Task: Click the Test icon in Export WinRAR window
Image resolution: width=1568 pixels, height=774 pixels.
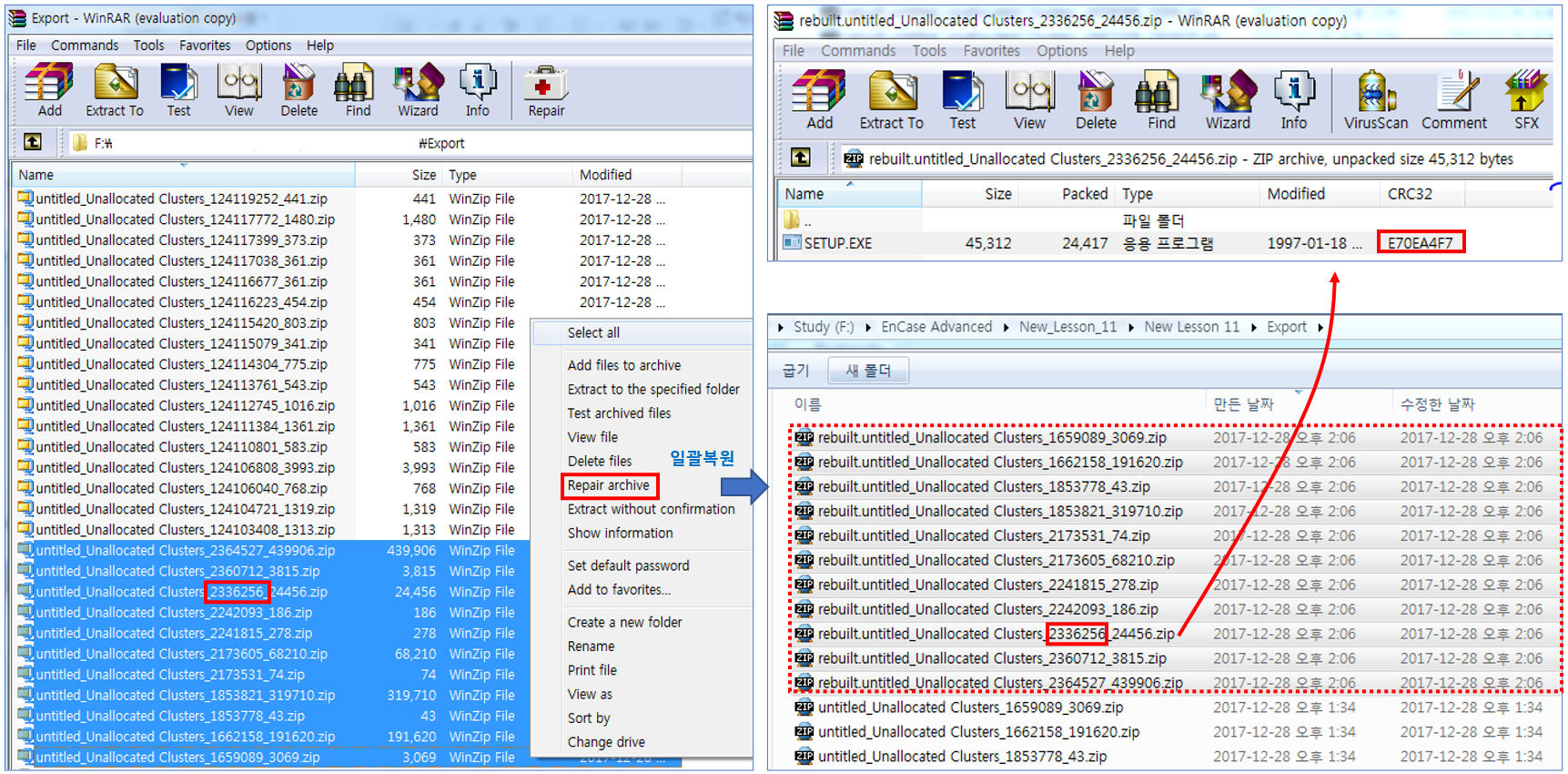Action: tap(178, 90)
